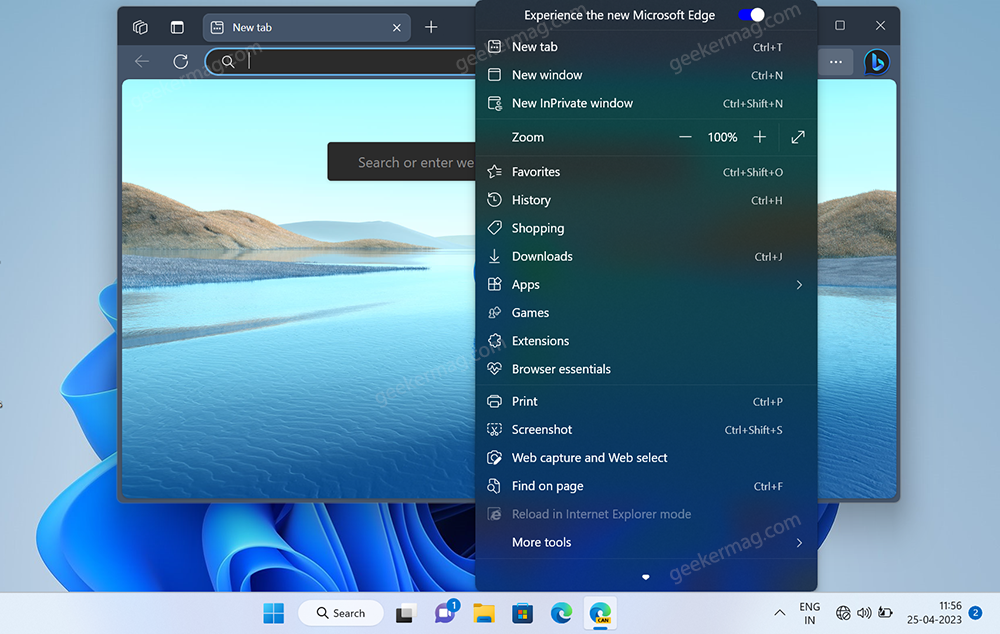Enter full screen via the zoom expand icon
Image resolution: width=1000 pixels, height=634 pixels.
(798, 137)
